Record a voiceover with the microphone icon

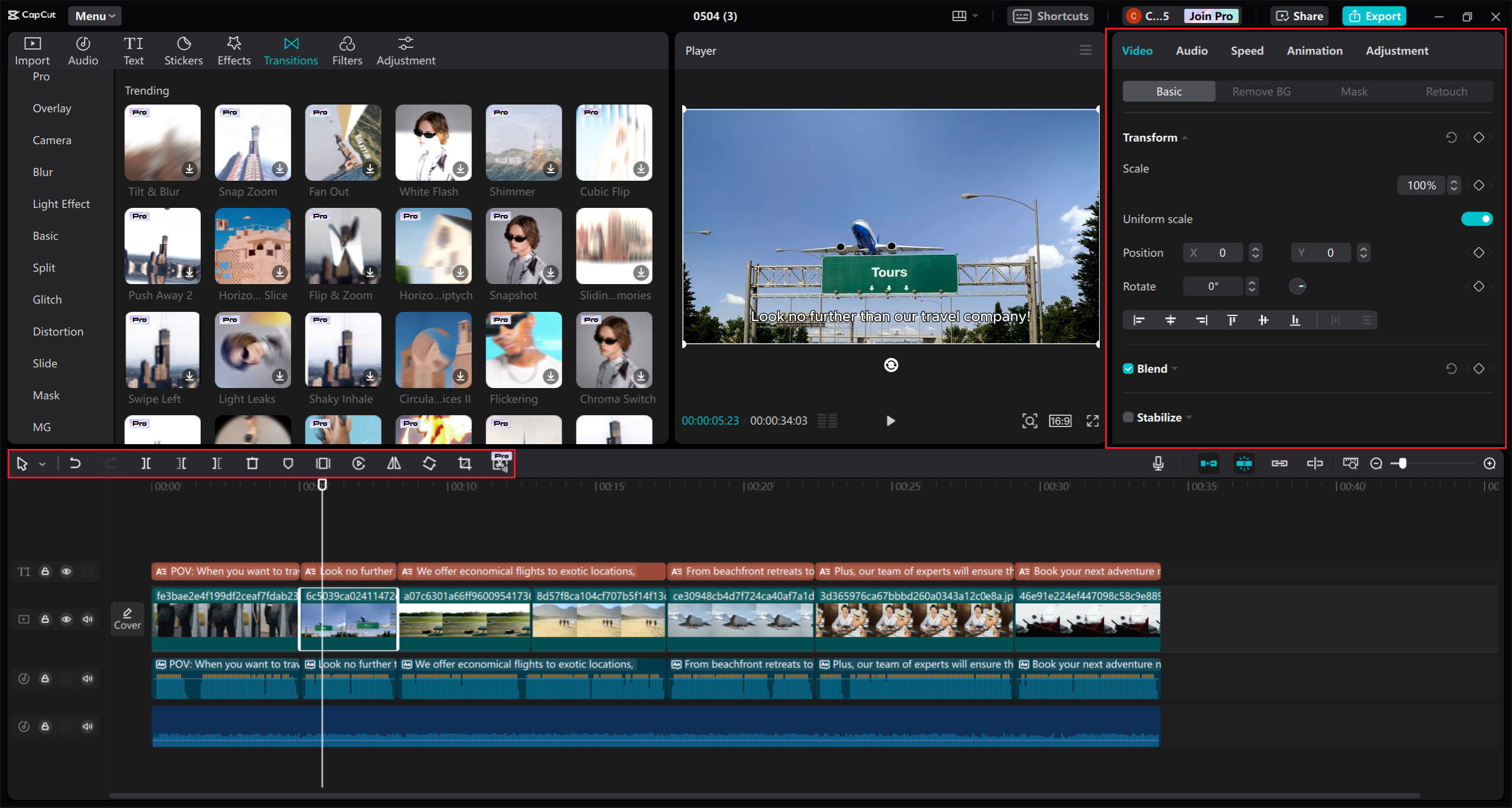1158,464
